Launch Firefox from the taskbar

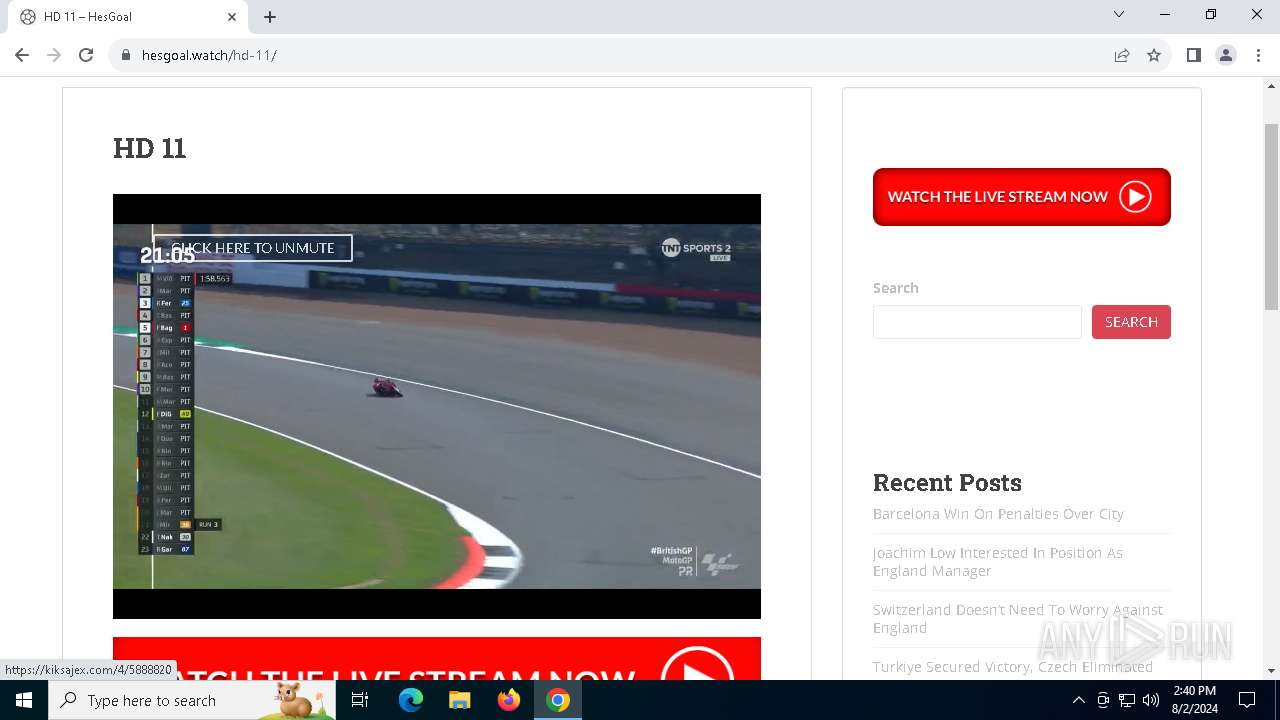(508, 700)
